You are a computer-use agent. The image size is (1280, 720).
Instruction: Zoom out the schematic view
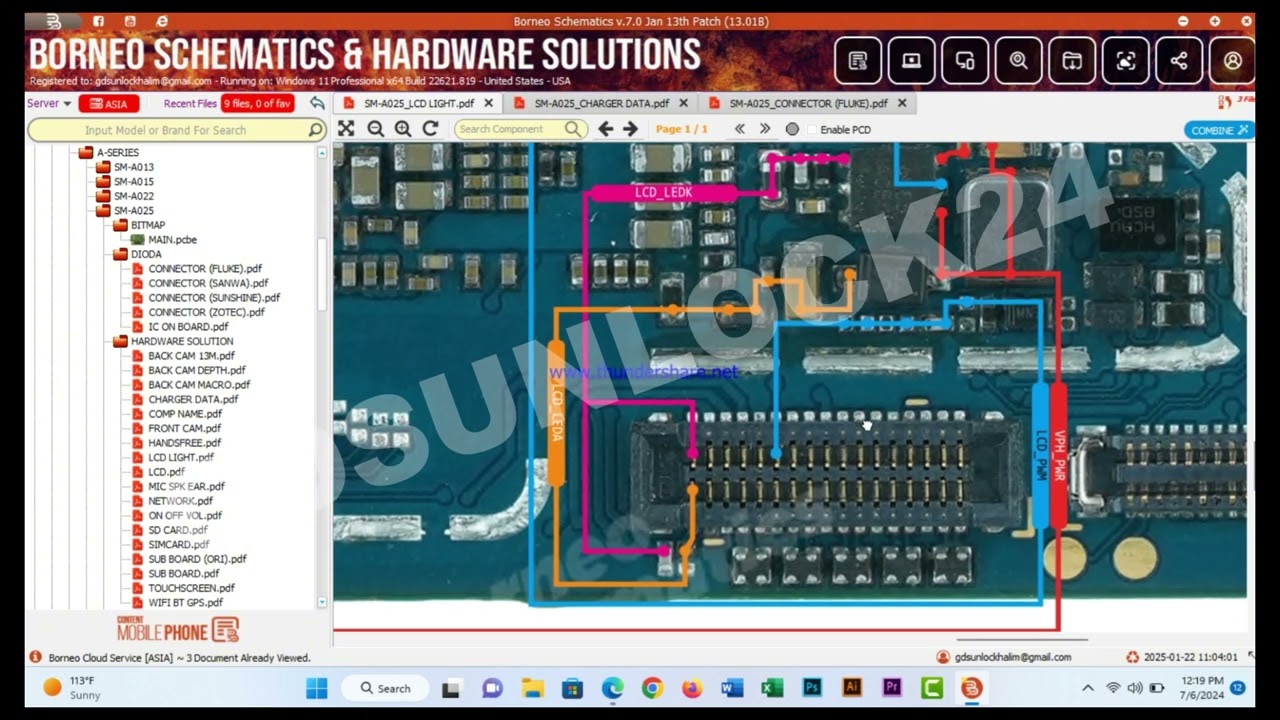(x=375, y=129)
